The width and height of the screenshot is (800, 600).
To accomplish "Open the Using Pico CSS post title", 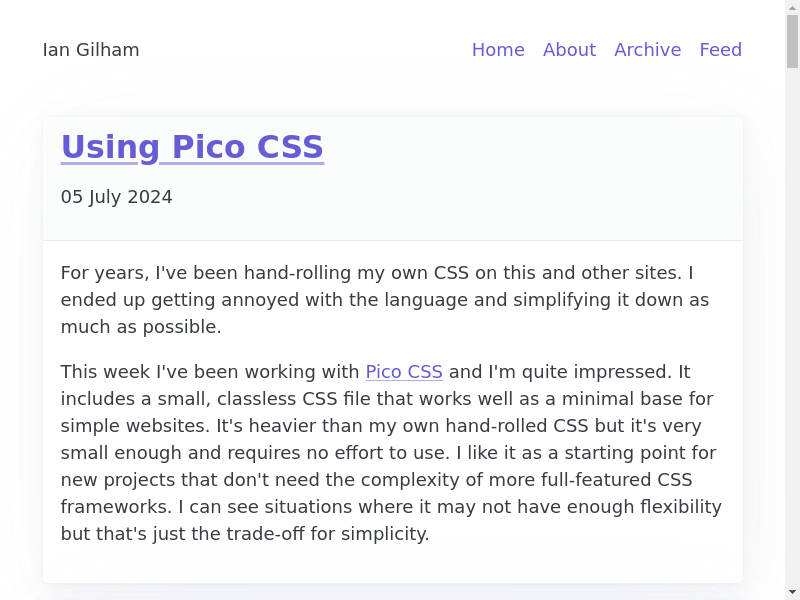I will pos(192,147).
